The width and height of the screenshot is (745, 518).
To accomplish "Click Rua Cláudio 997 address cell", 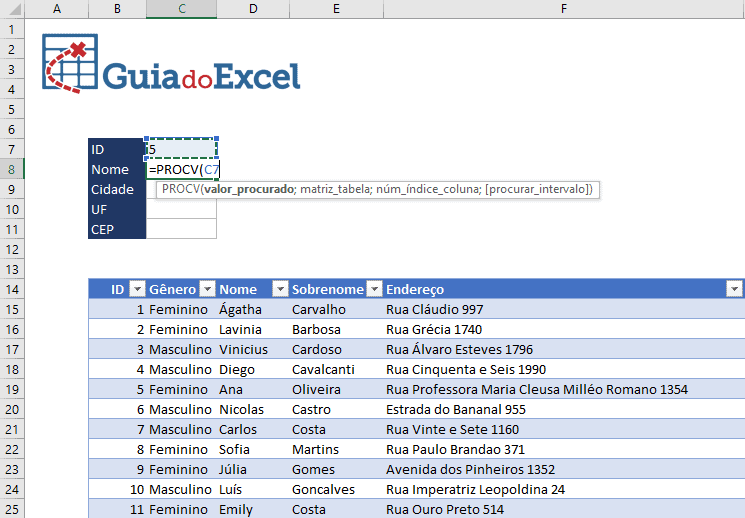I will tap(564, 309).
